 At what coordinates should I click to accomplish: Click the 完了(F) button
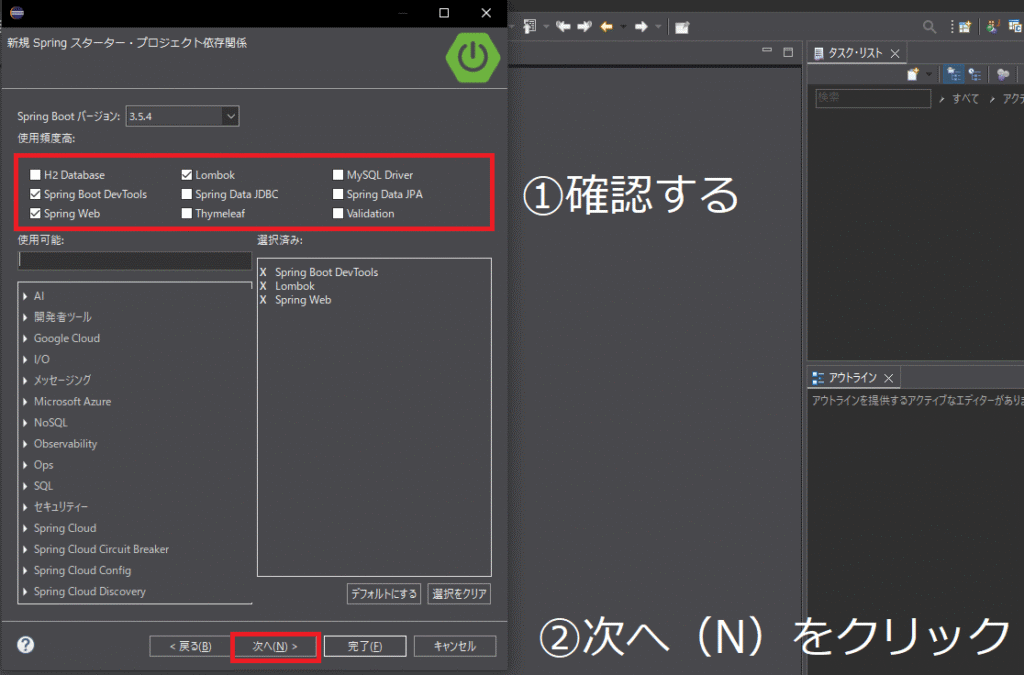click(x=365, y=646)
